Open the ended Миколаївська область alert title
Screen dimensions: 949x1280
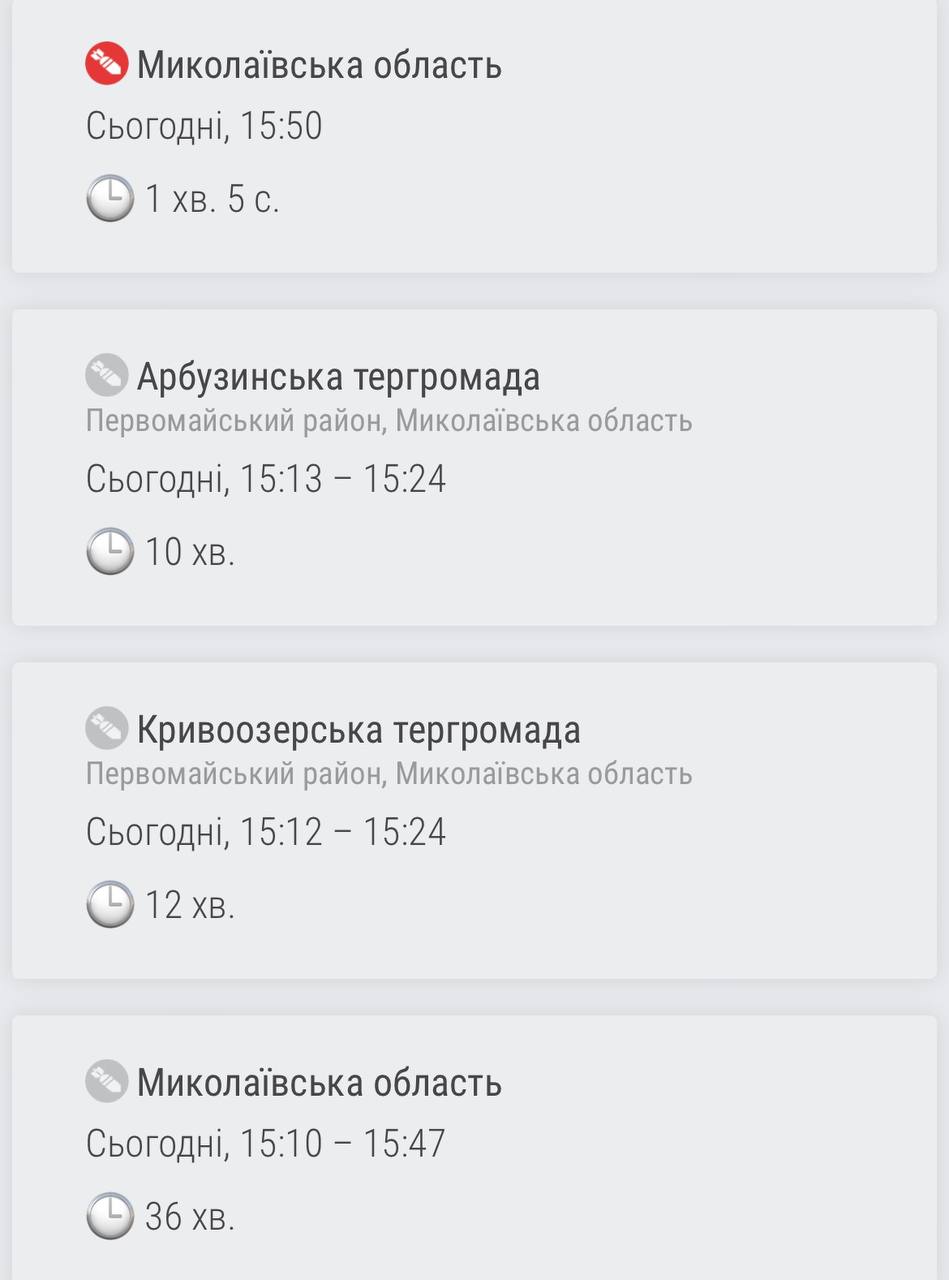(x=319, y=1083)
